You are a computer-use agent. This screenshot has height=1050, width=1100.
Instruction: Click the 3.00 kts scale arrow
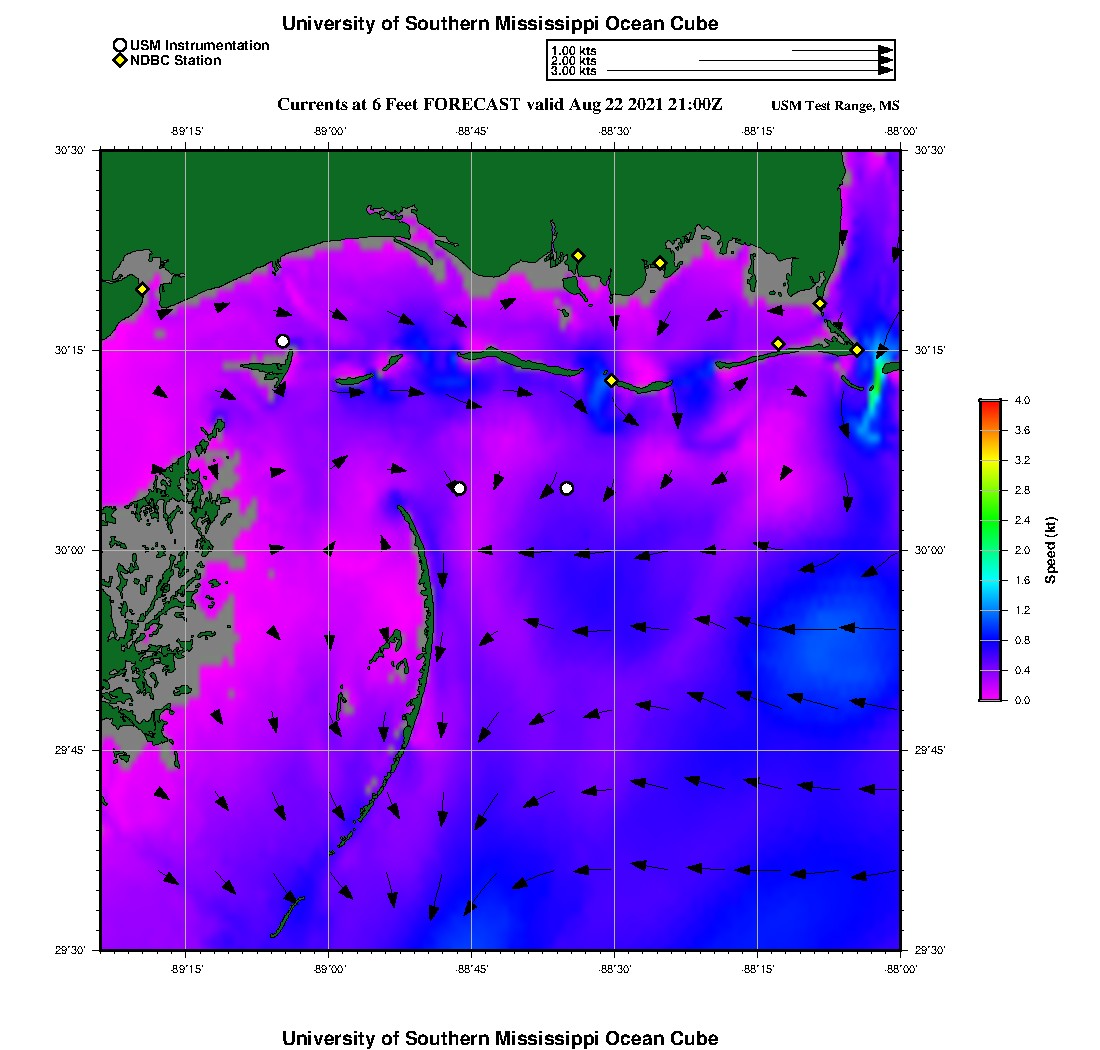click(x=750, y=71)
